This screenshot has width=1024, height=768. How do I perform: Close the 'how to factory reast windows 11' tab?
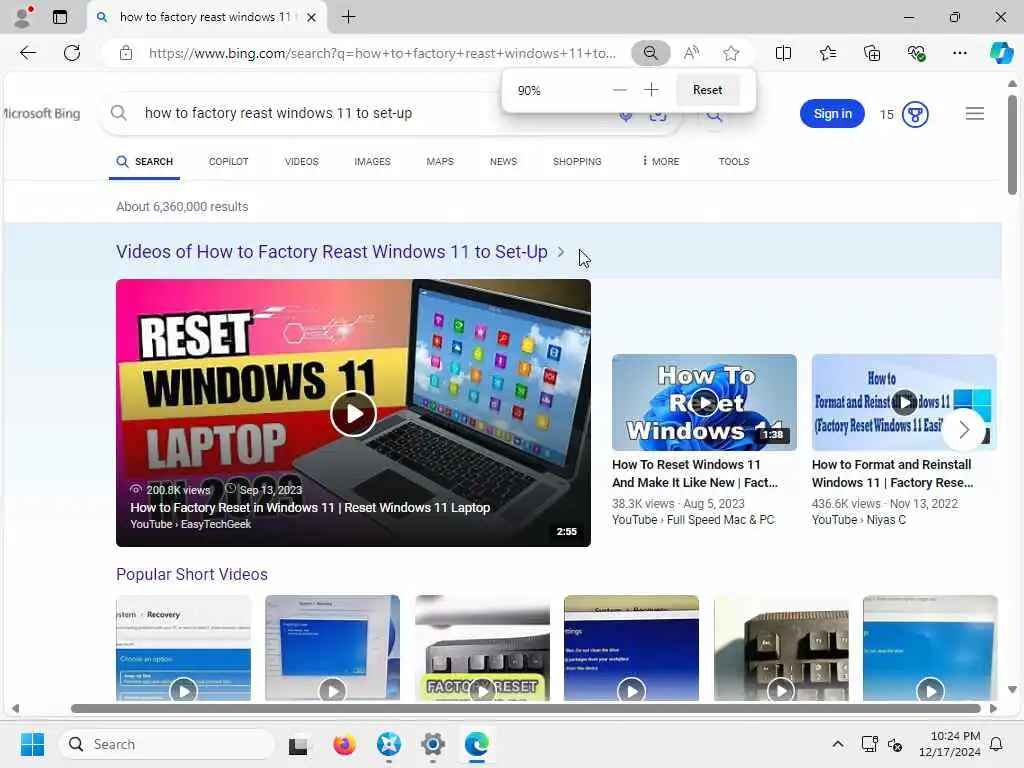click(x=312, y=18)
